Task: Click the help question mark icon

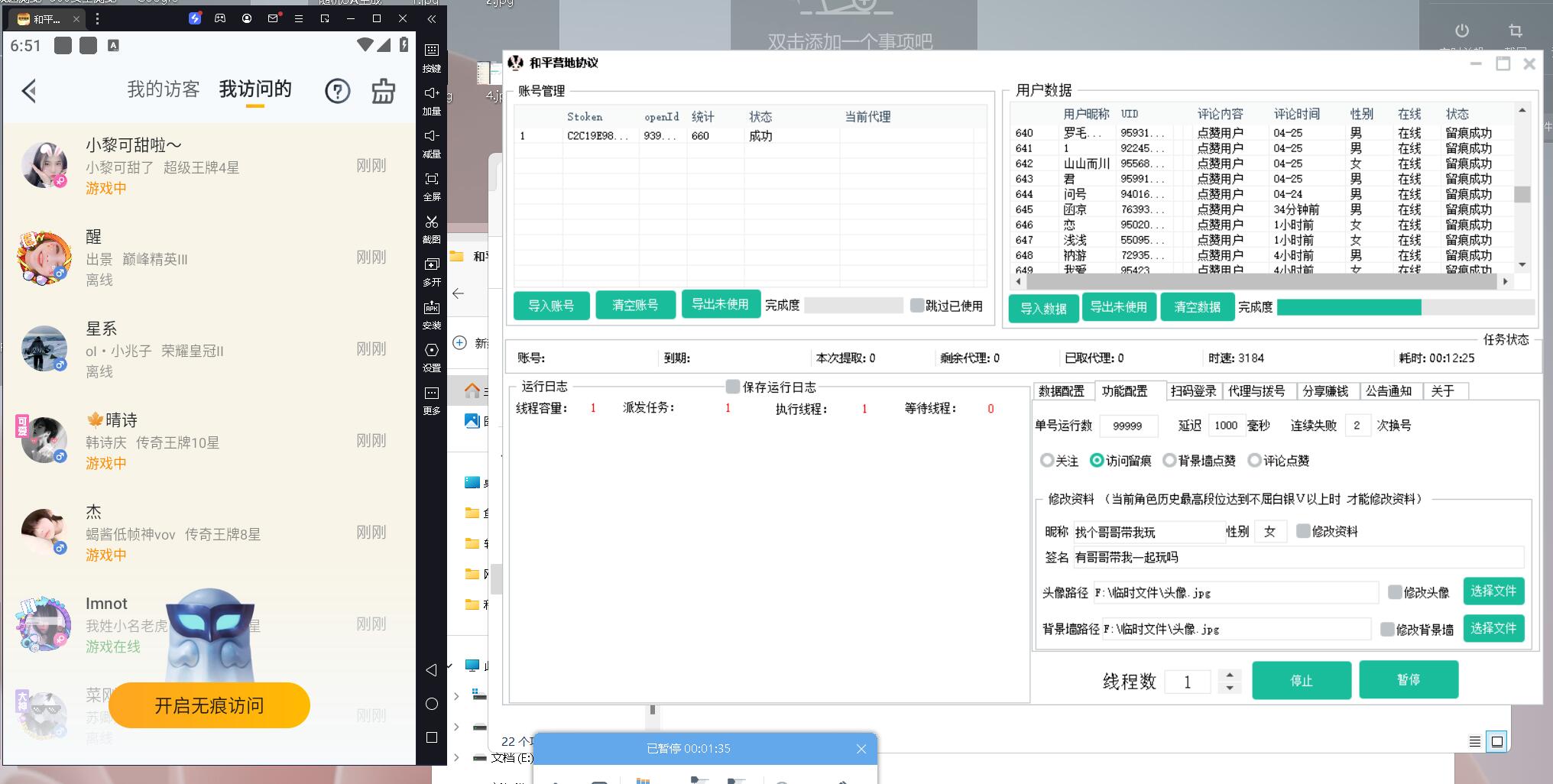Action: click(x=337, y=91)
